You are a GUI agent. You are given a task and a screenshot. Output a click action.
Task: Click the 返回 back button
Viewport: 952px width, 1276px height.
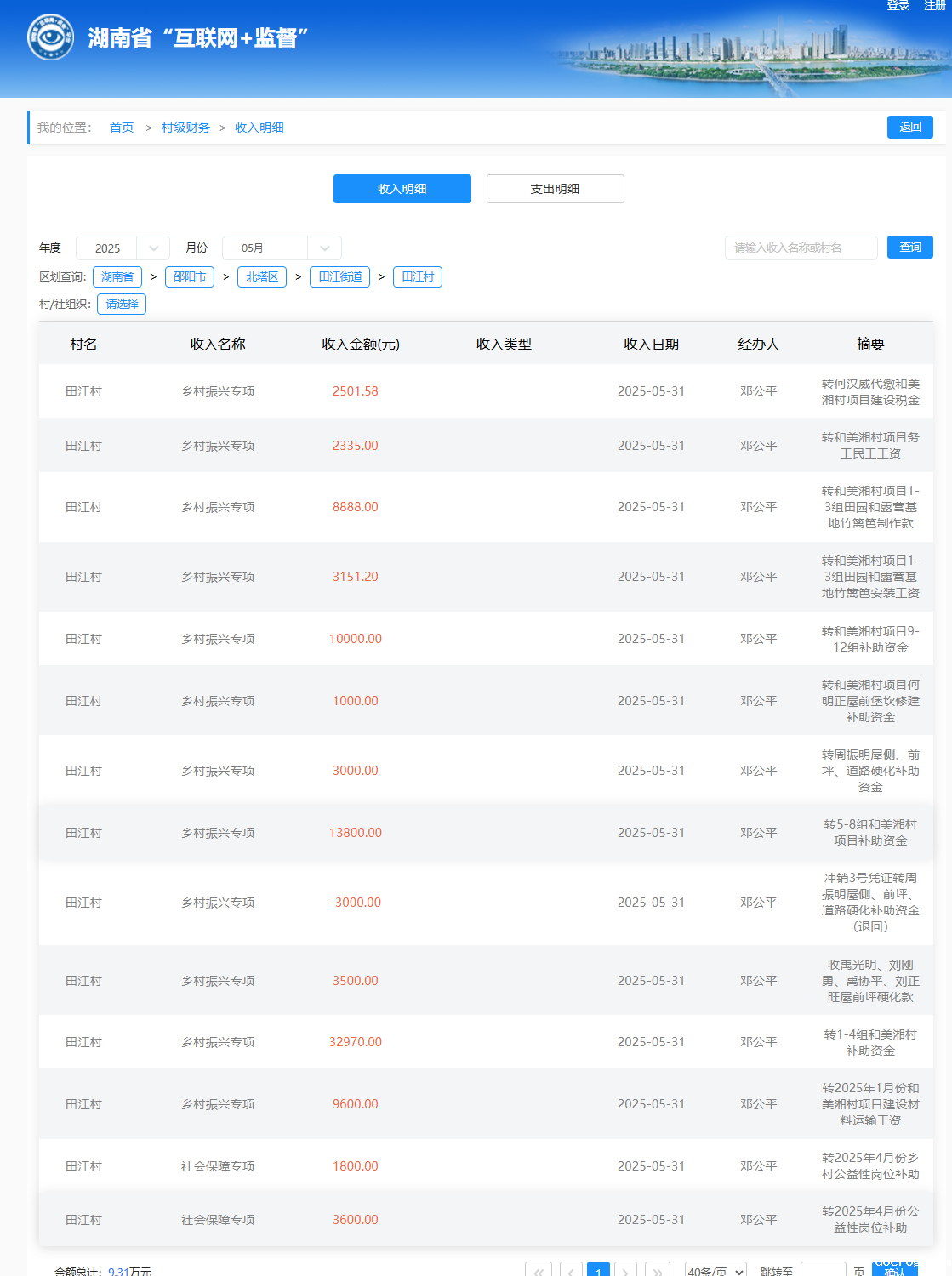click(909, 127)
